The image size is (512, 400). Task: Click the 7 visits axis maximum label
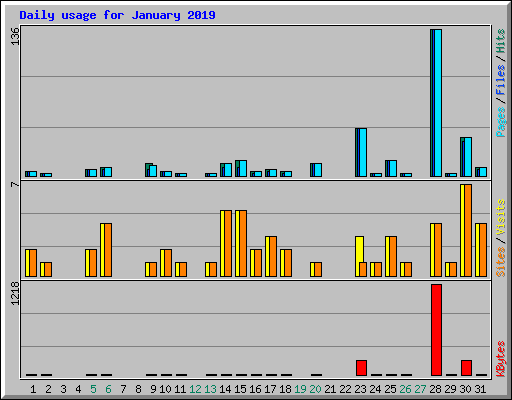[15, 184]
